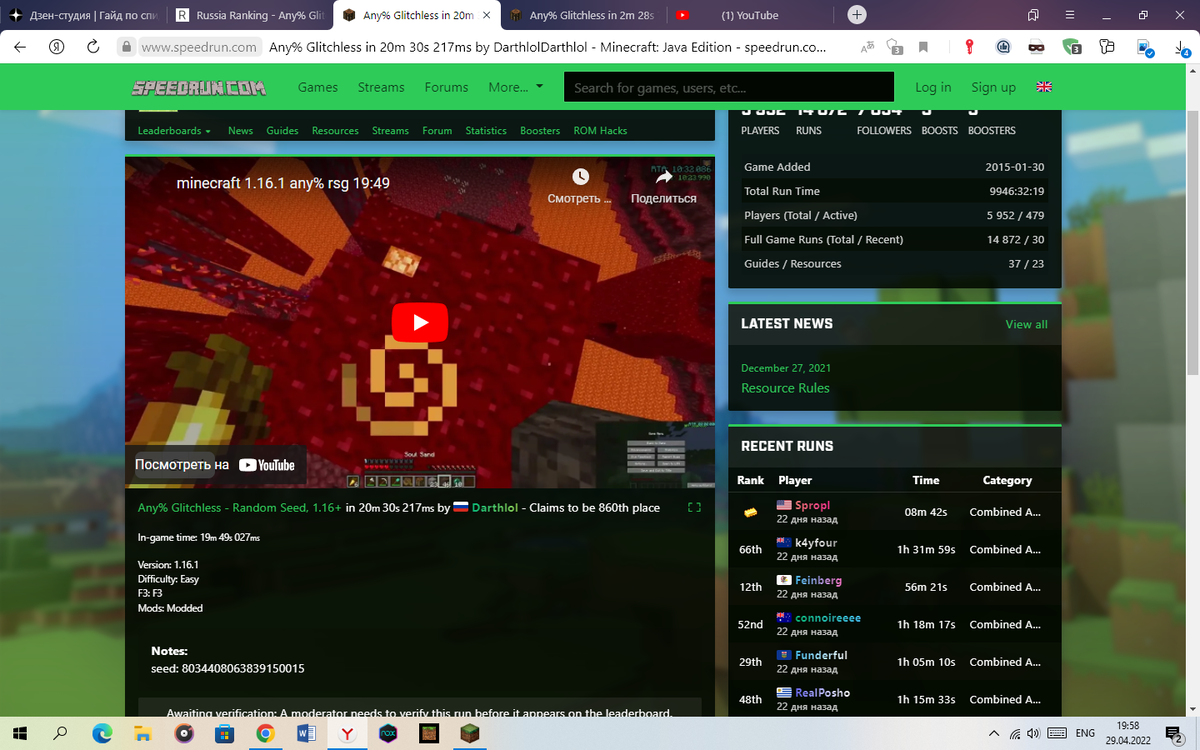1200x750 pixels.
Task: Play the embedded YouTube video
Action: pyautogui.click(x=419, y=322)
